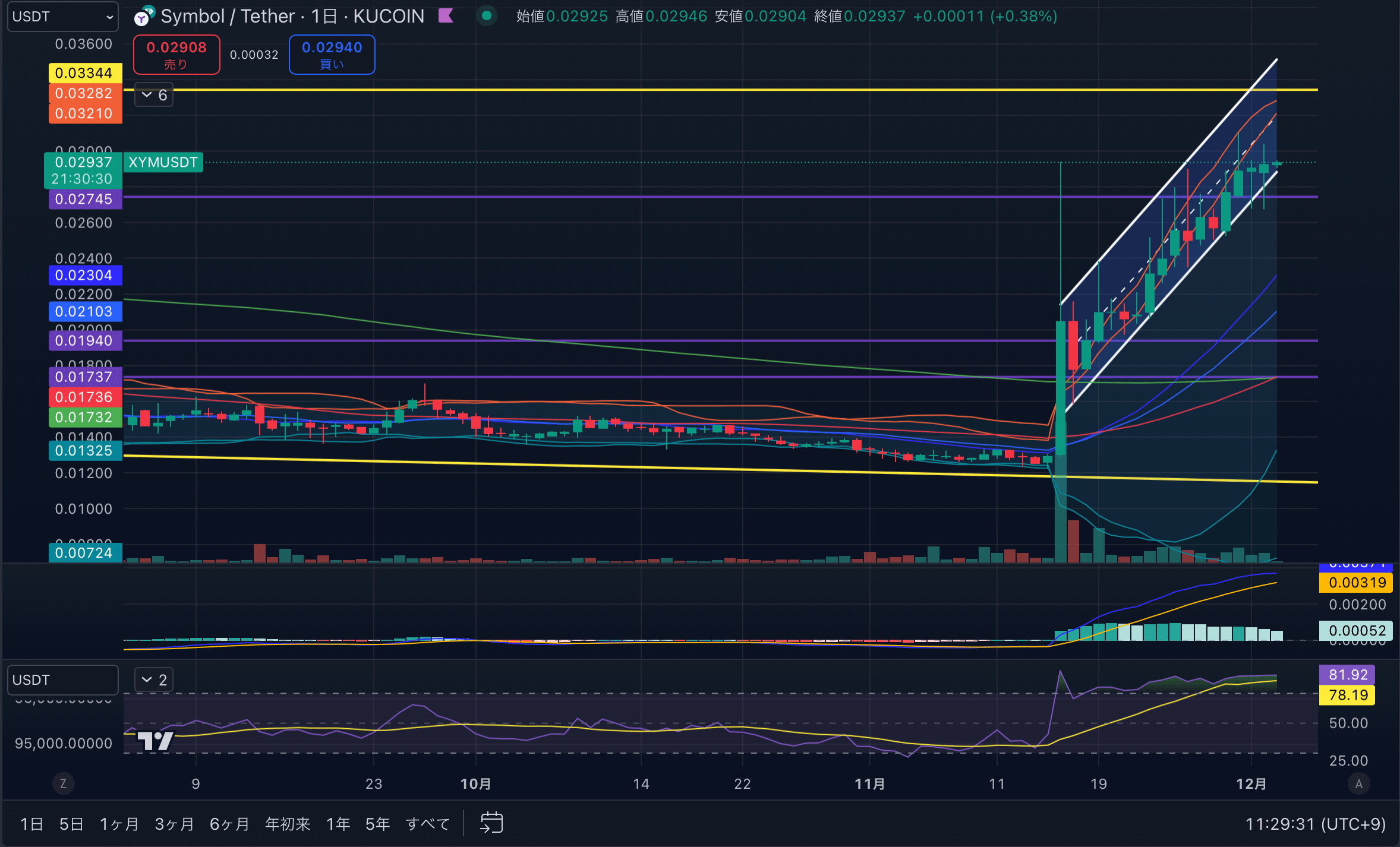Screen dimensions: 1400x847
Task: Click the green market status dot
Action: [x=487, y=16]
